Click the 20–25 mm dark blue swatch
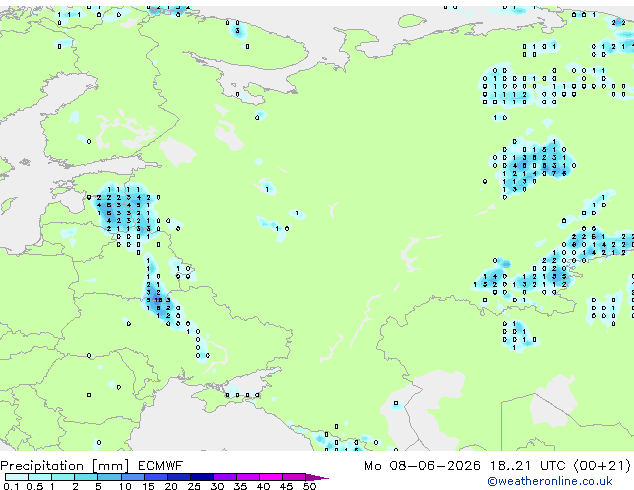 (178, 477)
